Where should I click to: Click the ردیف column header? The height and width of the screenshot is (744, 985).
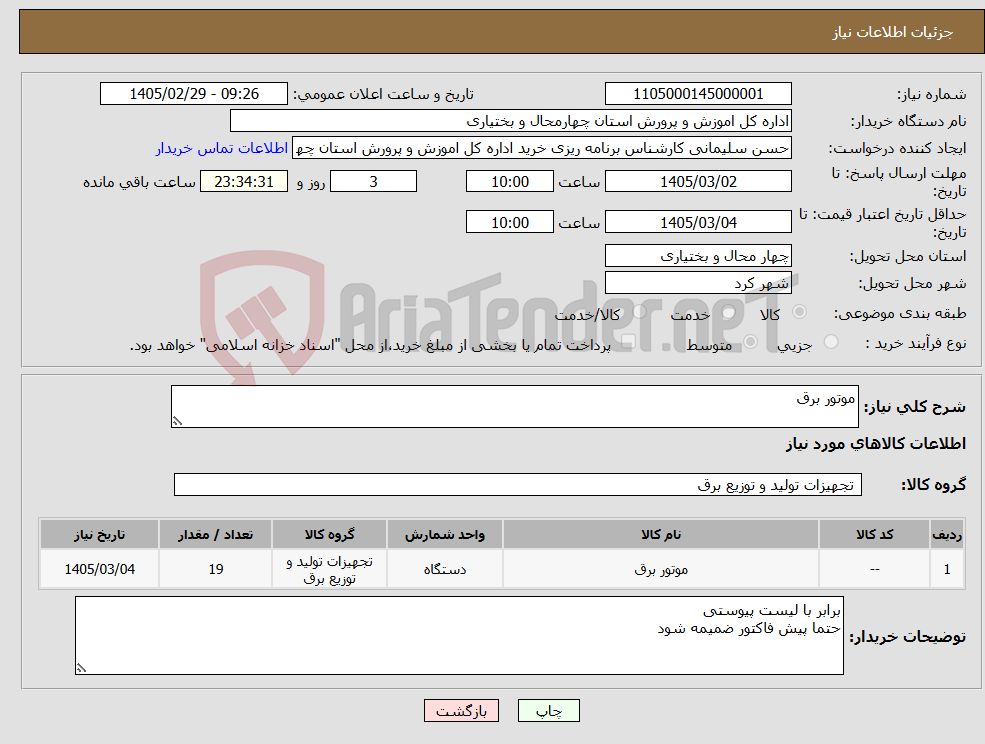[947, 534]
